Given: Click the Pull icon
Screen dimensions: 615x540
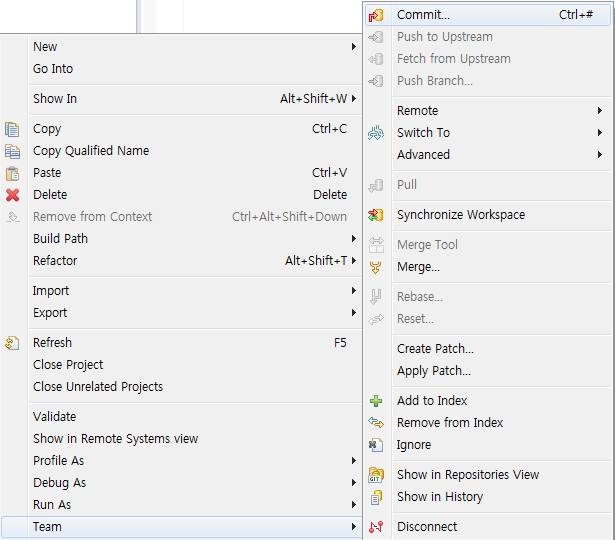Looking at the screenshot, I should [376, 185].
